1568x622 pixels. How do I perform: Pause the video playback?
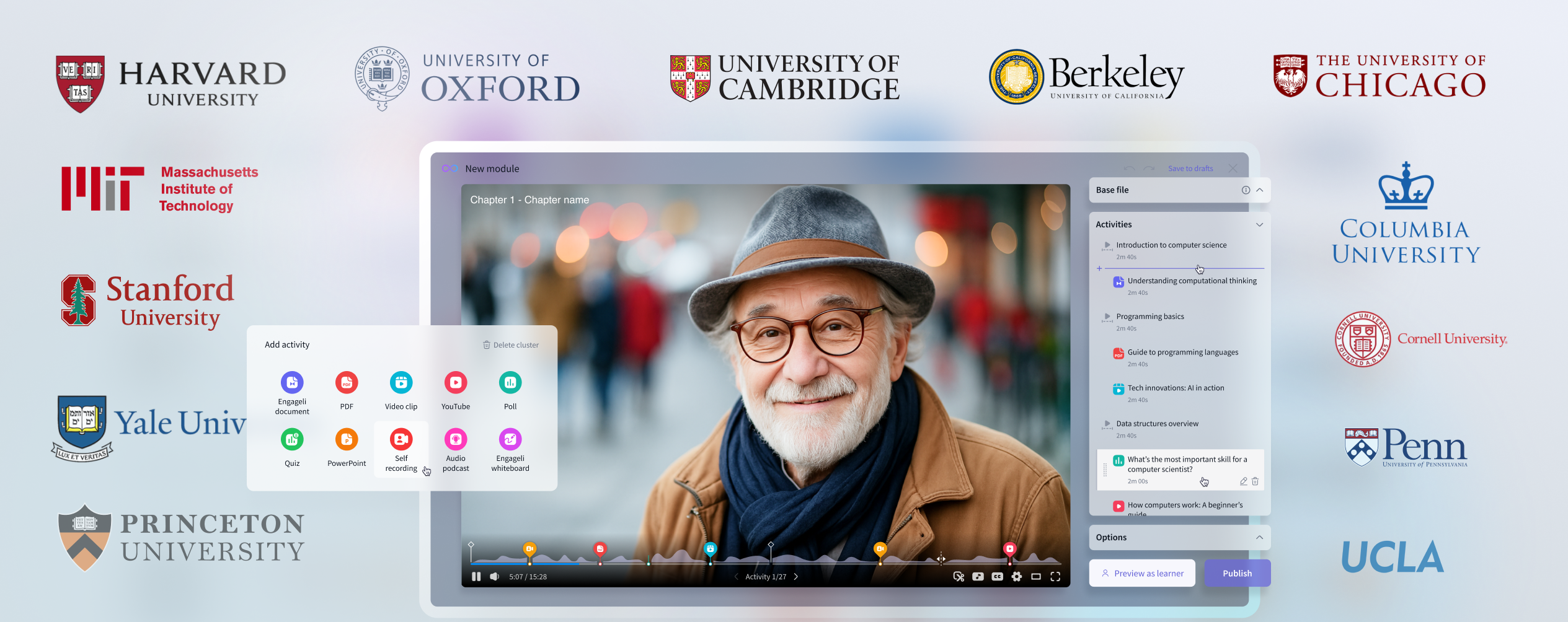[x=476, y=577]
